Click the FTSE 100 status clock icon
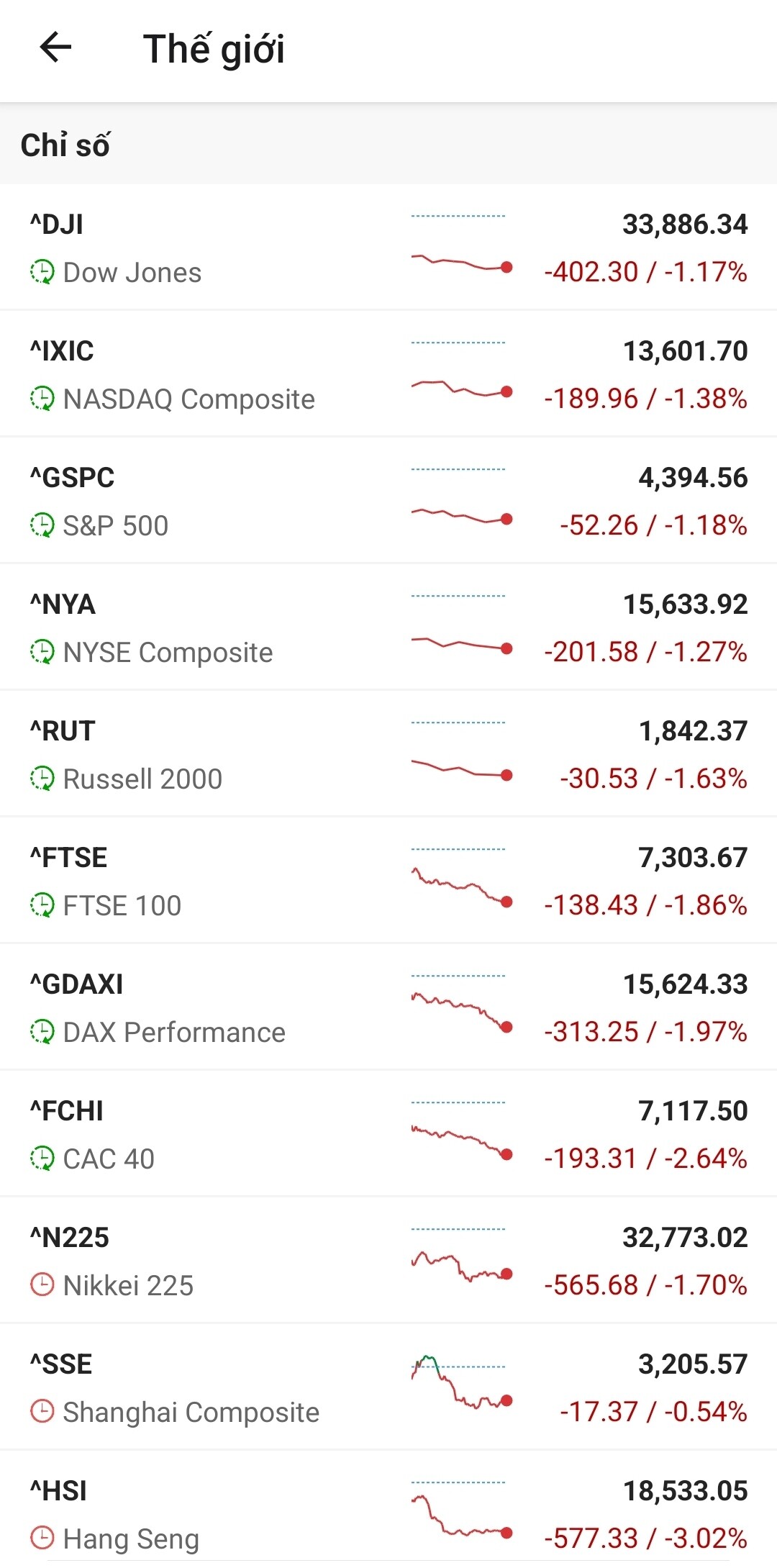 coord(42,905)
